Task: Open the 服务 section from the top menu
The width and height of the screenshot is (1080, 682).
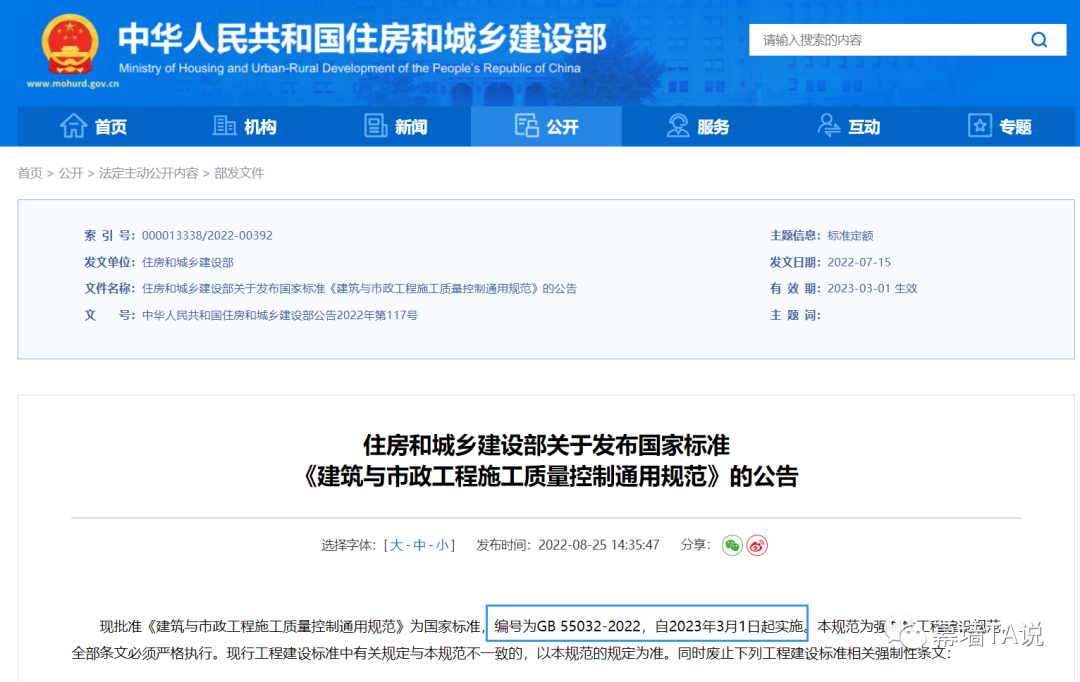Action: (700, 126)
